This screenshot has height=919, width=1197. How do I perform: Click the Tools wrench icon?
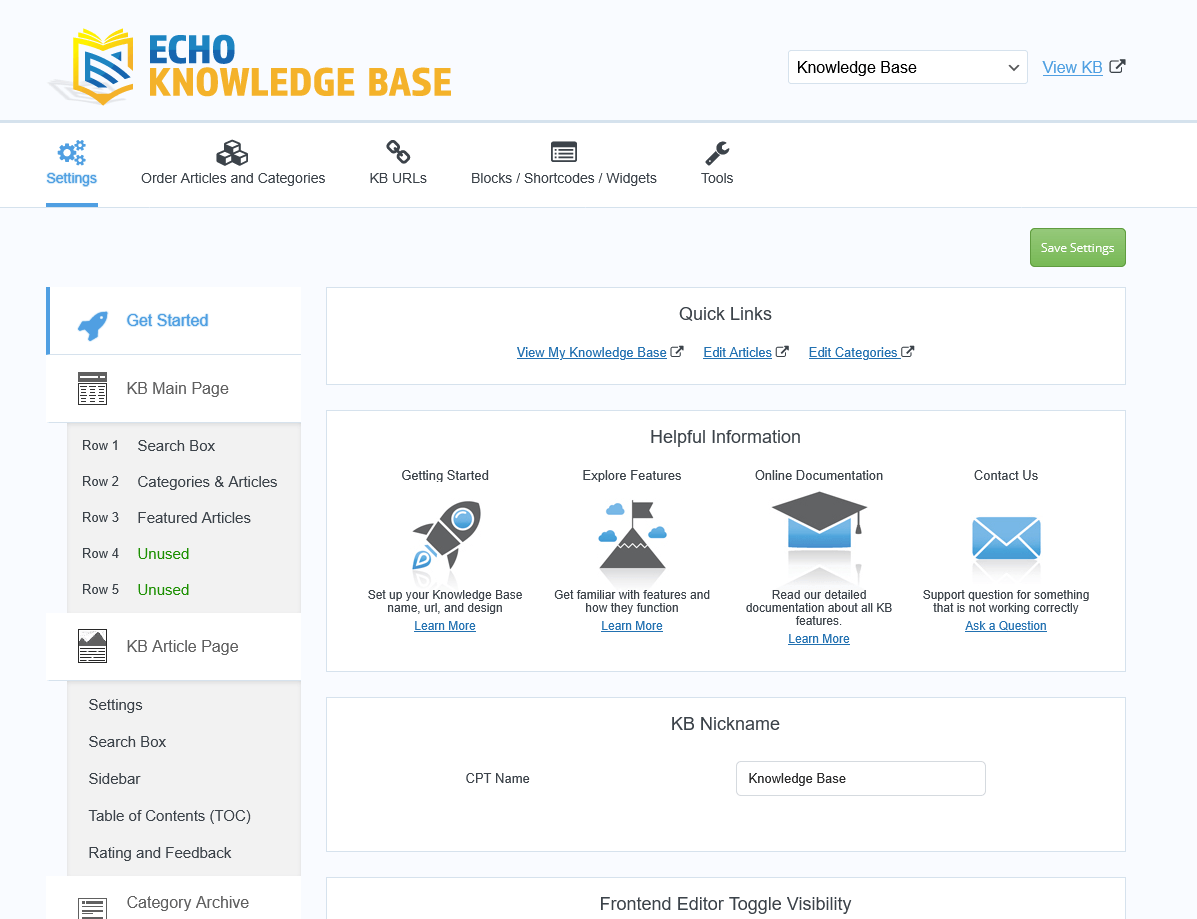point(717,153)
